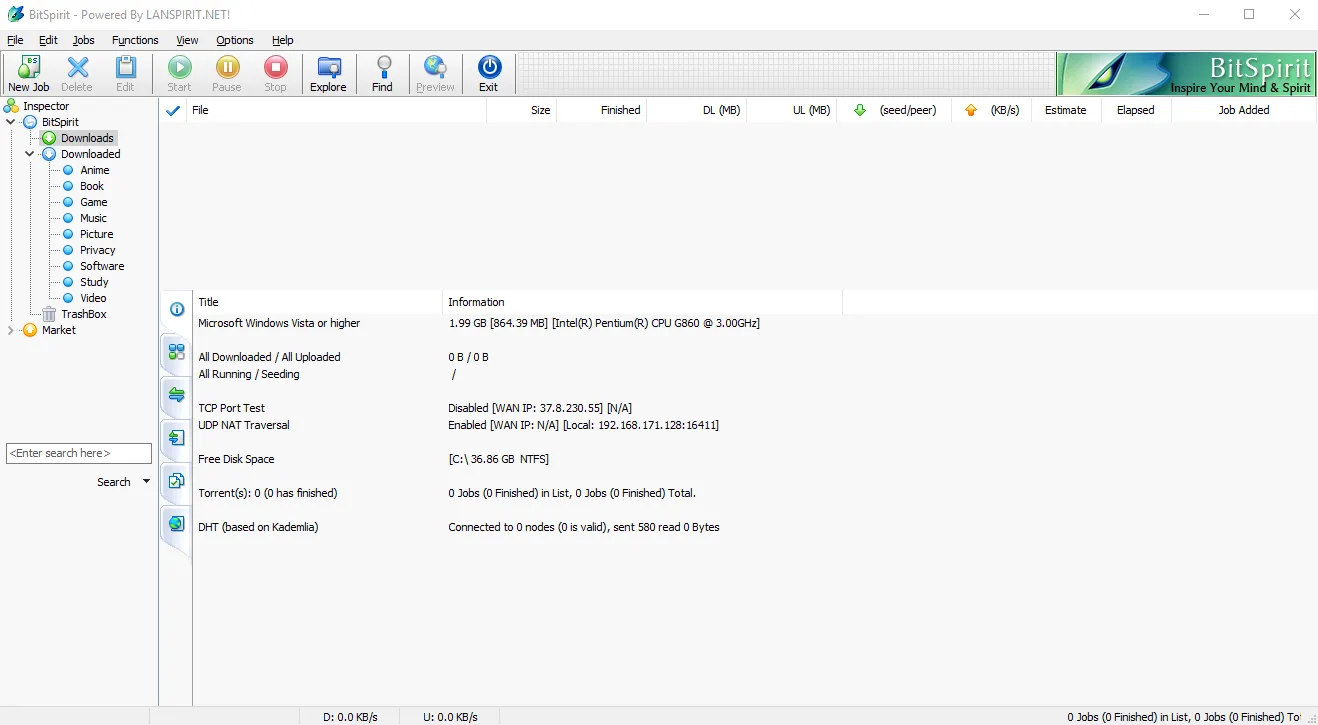
Task: Click the New Job toolbar icon
Action: point(28,68)
